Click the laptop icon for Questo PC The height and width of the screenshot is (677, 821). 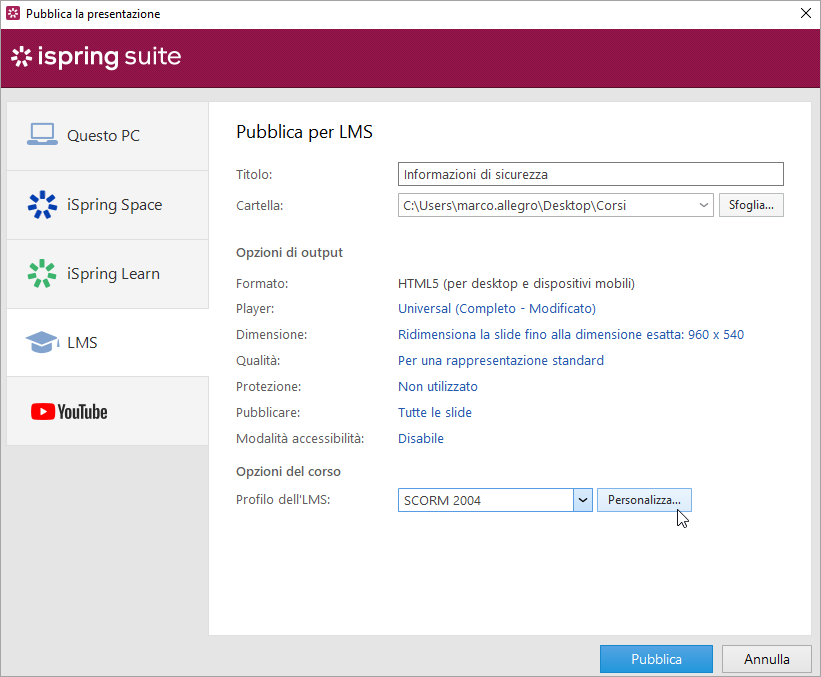[42, 135]
